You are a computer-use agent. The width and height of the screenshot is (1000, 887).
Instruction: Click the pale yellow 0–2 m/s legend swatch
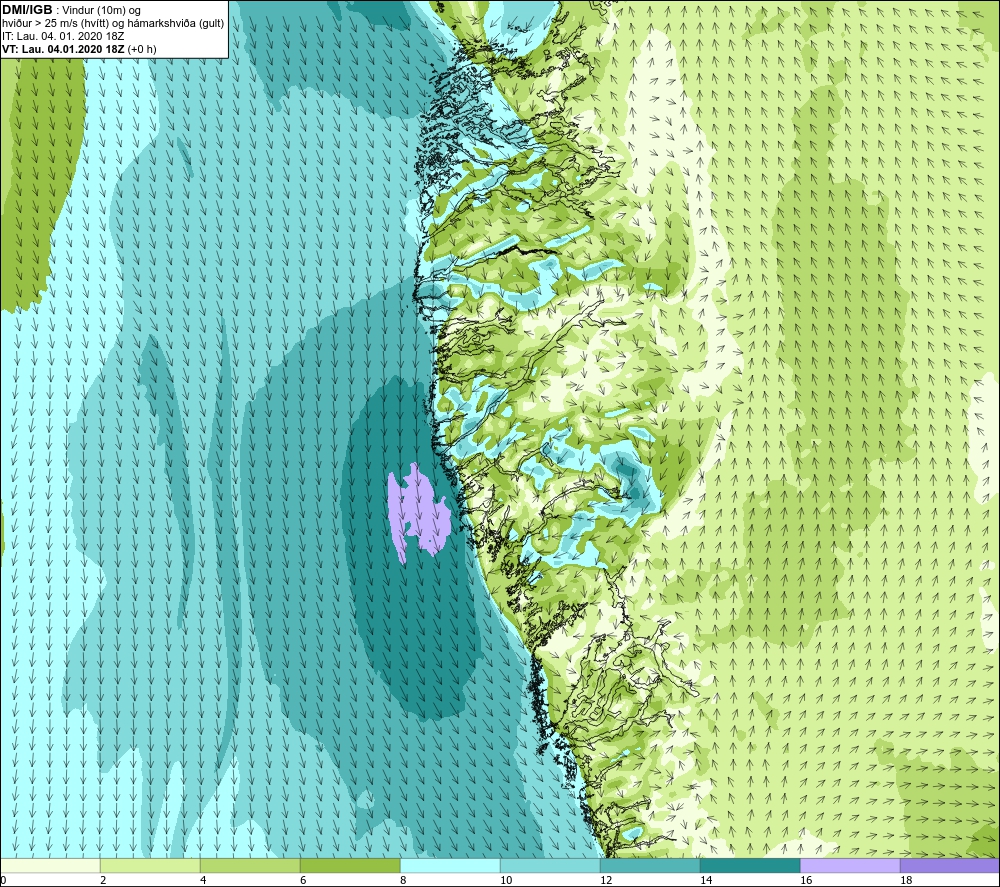point(50,865)
